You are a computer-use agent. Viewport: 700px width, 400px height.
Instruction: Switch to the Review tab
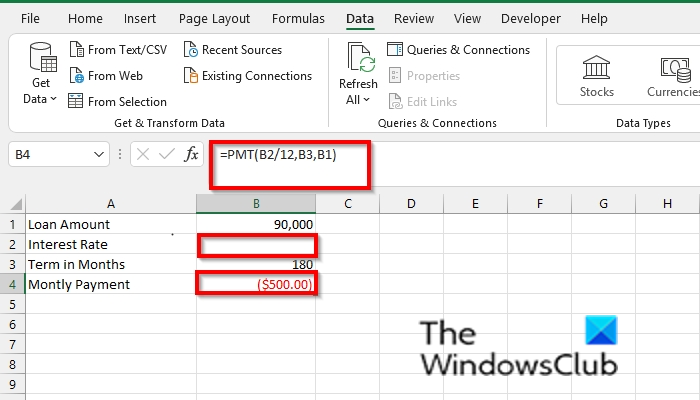click(414, 19)
